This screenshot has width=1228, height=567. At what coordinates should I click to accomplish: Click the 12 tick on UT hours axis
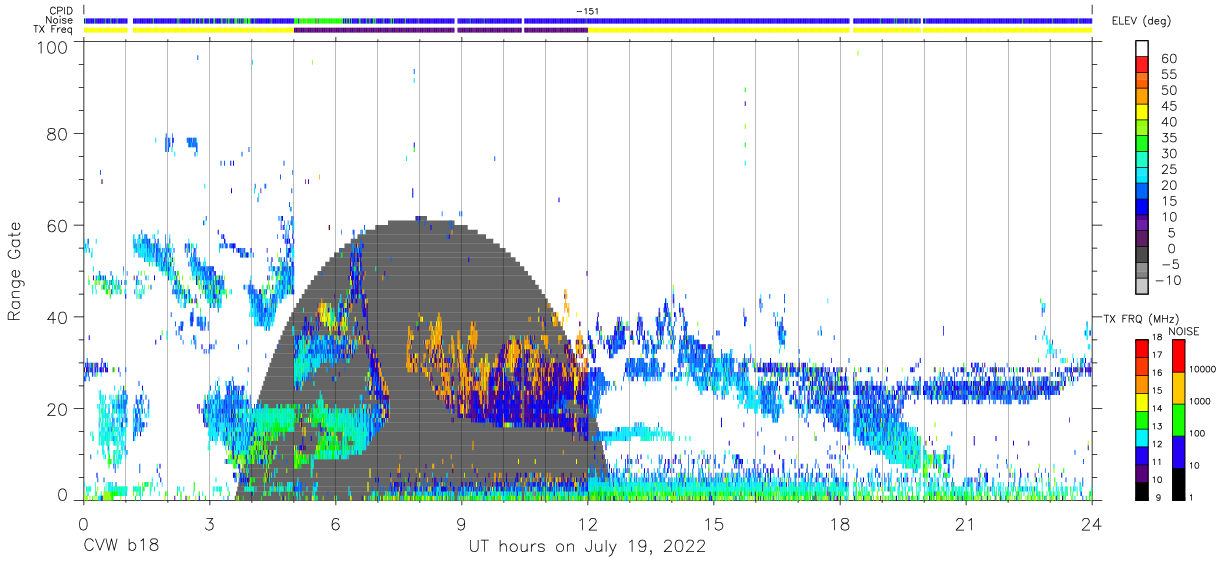[588, 524]
